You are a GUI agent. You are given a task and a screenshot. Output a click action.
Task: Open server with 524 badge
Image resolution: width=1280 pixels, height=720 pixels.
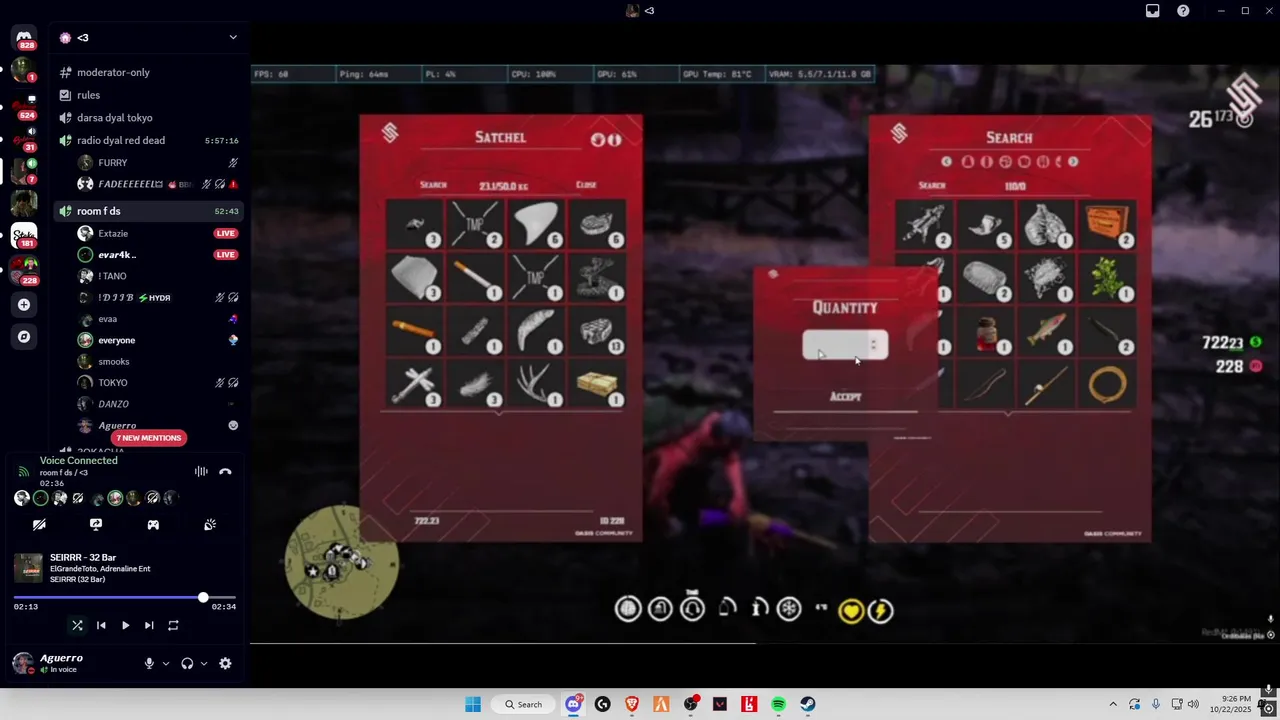pyautogui.click(x=24, y=105)
